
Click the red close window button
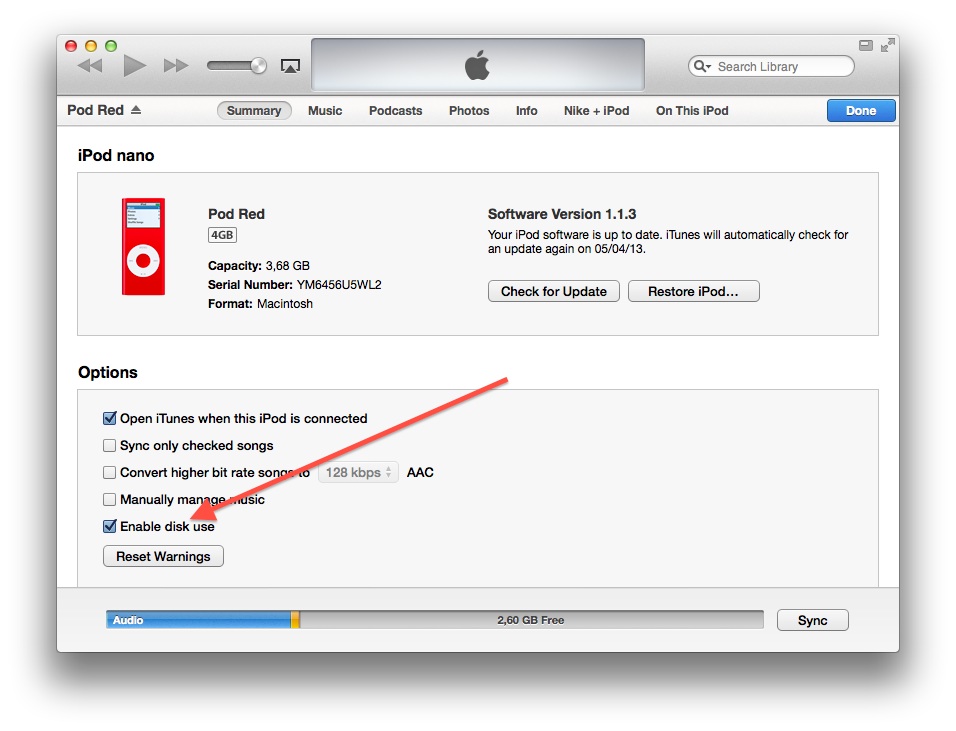click(x=71, y=46)
